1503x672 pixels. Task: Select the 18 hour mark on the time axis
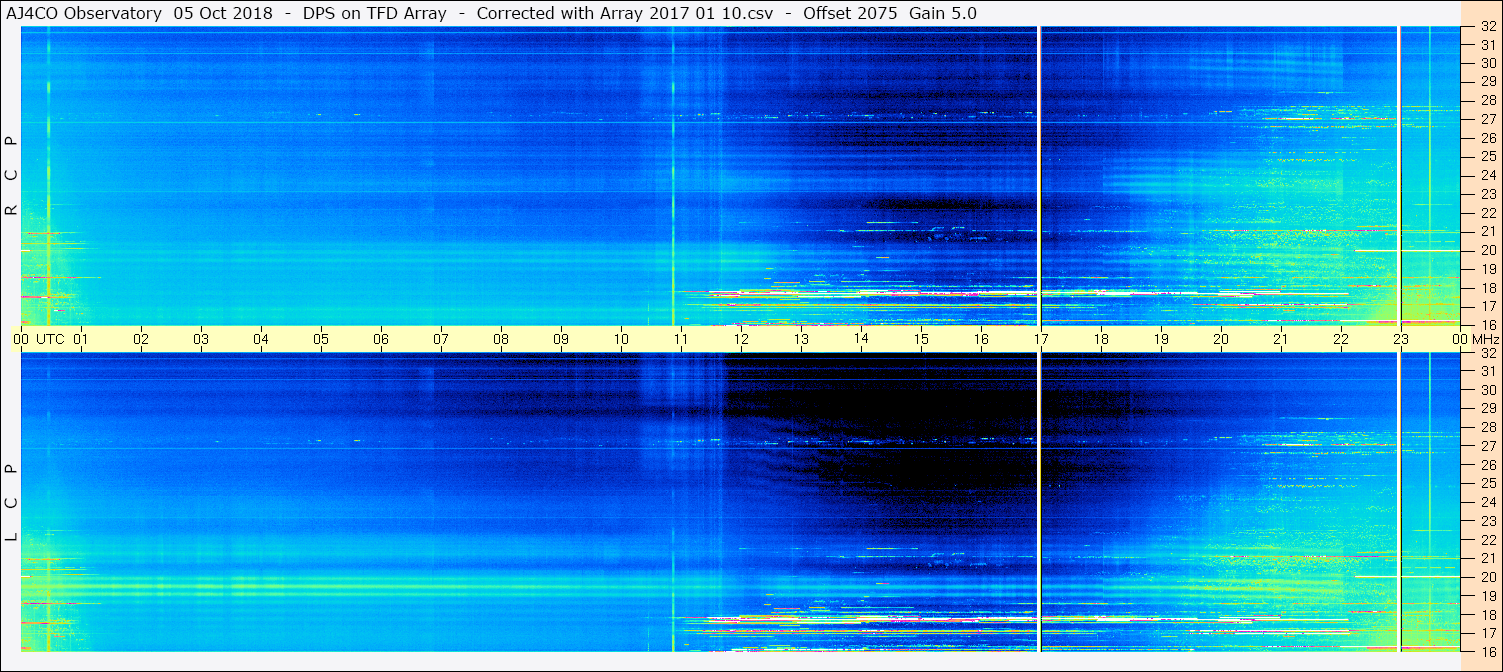1101,339
